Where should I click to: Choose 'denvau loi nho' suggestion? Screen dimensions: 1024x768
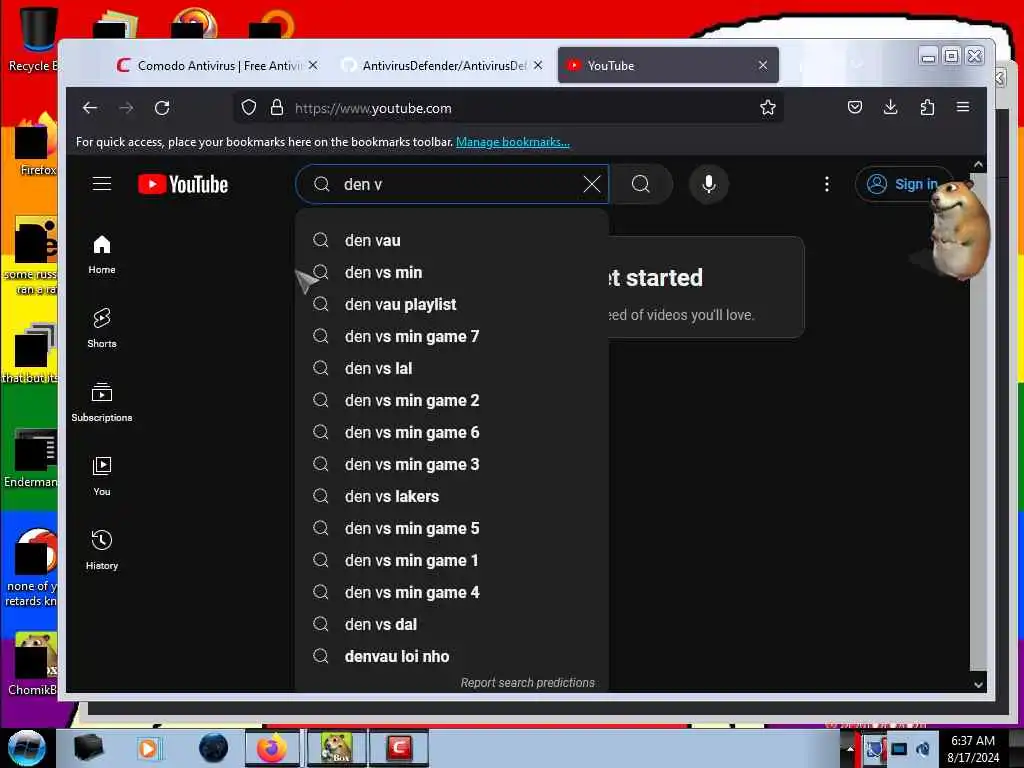[x=452, y=656]
